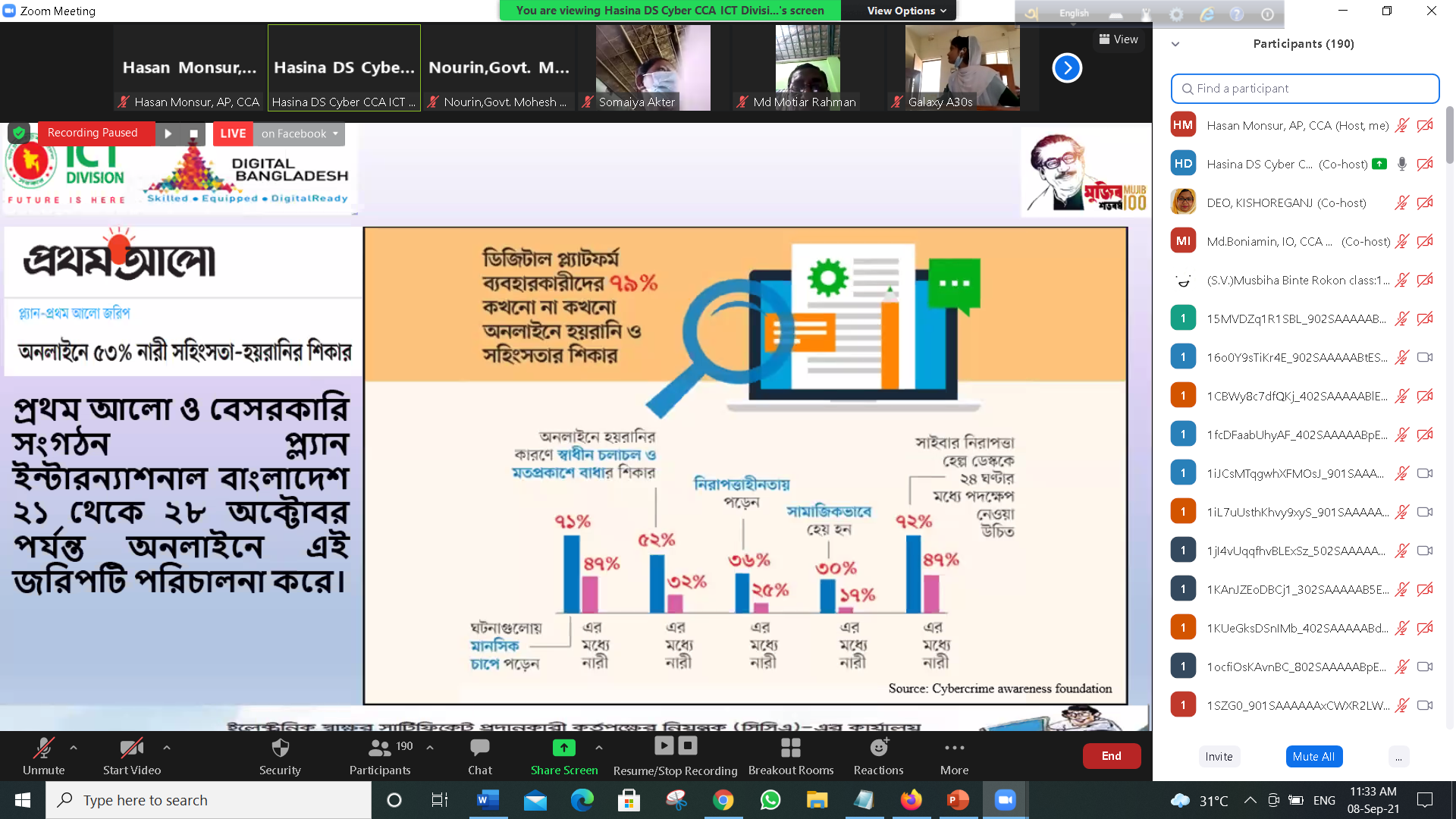This screenshot has width=1456, height=819.
Task: Open Breakout Rooms
Action: (791, 757)
